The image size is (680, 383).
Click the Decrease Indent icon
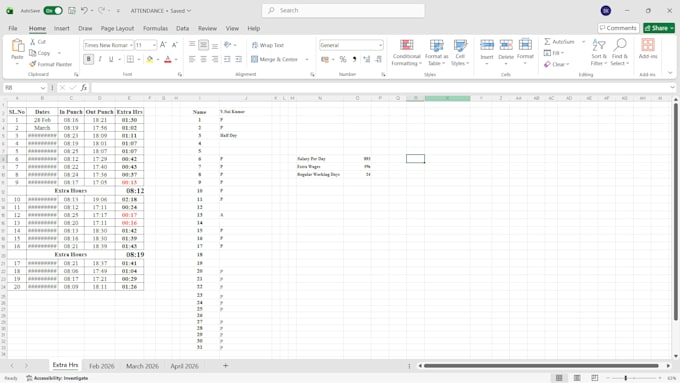tap(227, 59)
